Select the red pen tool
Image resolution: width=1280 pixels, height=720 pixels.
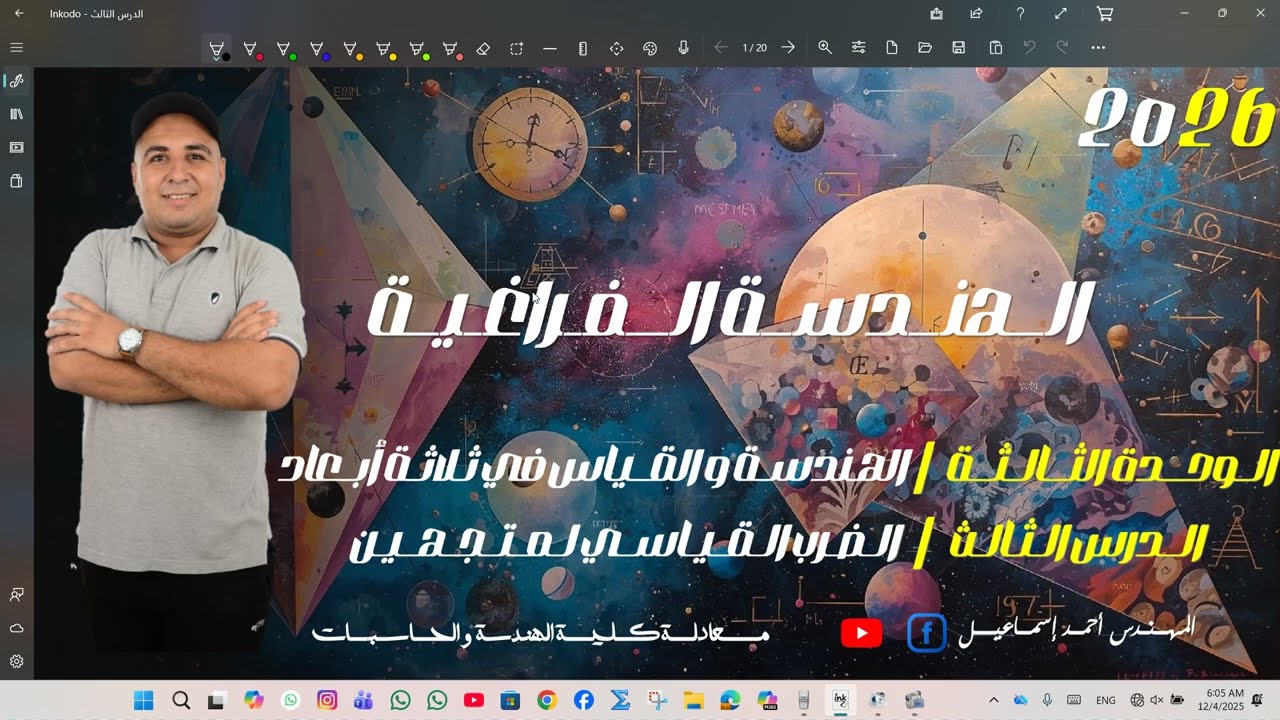(250, 48)
